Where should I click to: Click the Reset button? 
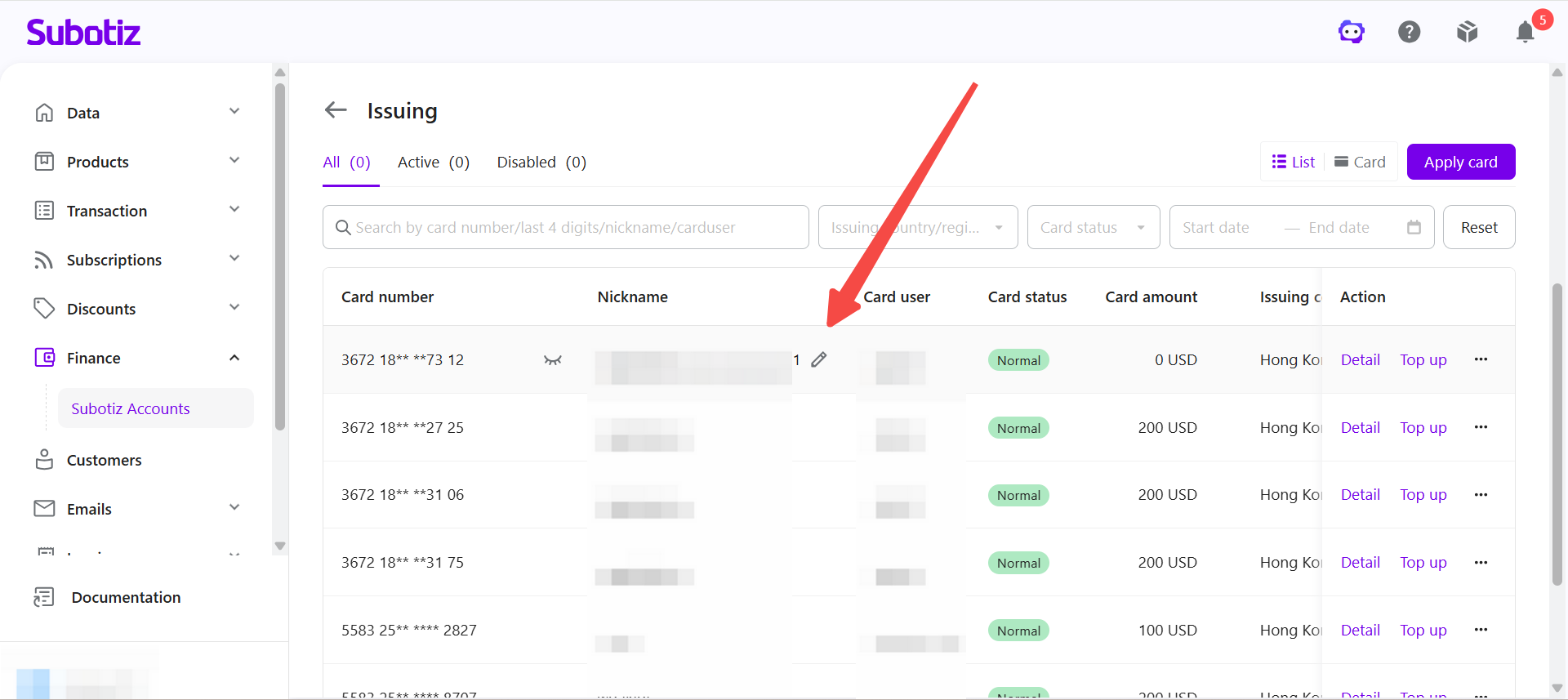click(x=1479, y=227)
